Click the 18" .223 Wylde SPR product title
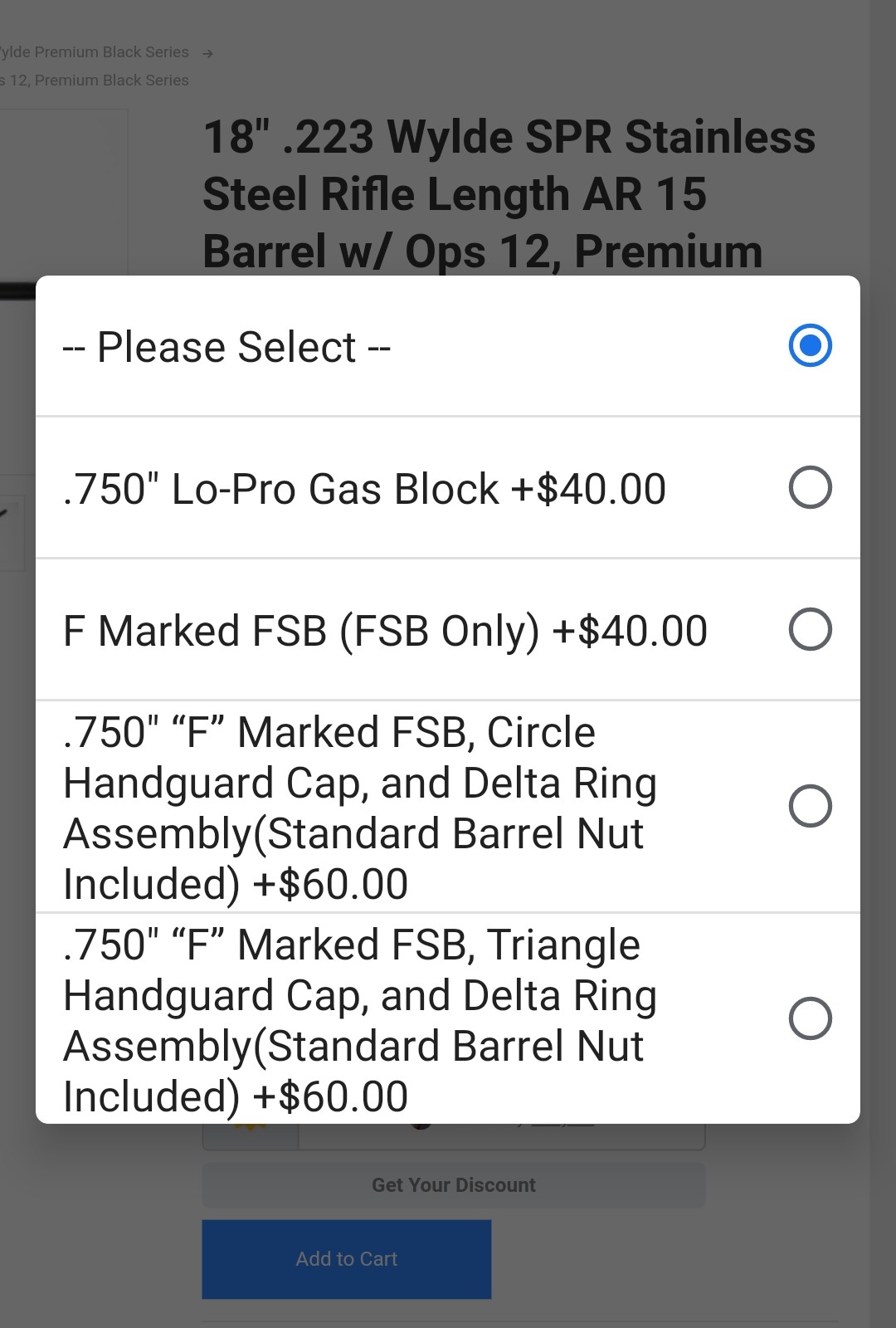This screenshot has width=896, height=1328. pyautogui.click(x=508, y=194)
